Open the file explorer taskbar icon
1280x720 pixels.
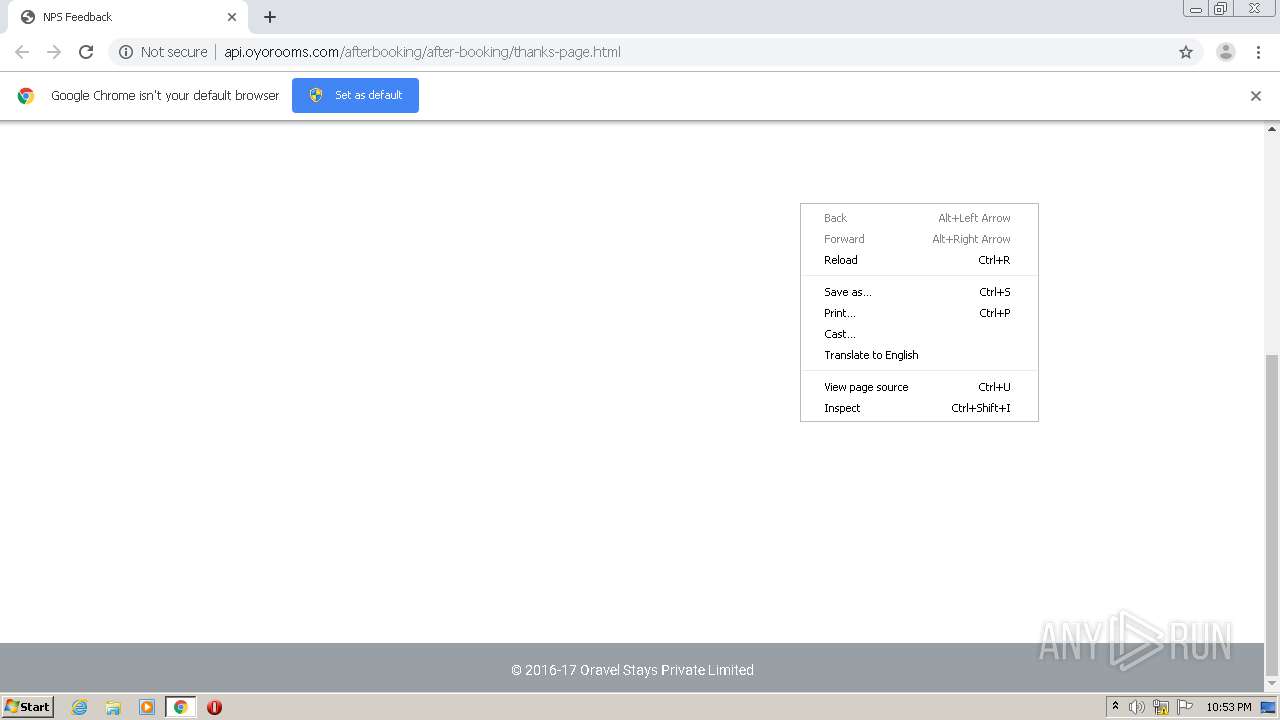point(113,707)
